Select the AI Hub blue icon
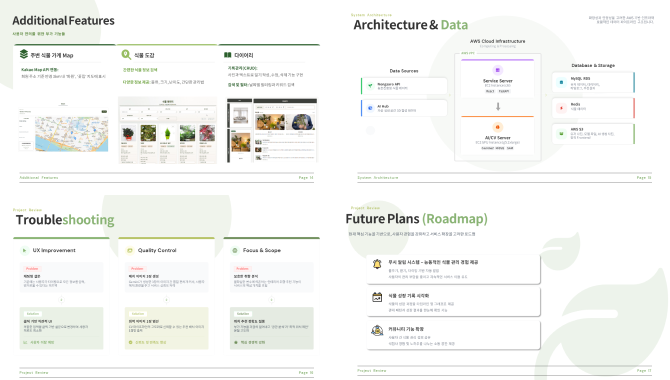This screenshot has height=380, width=670. tap(370, 108)
